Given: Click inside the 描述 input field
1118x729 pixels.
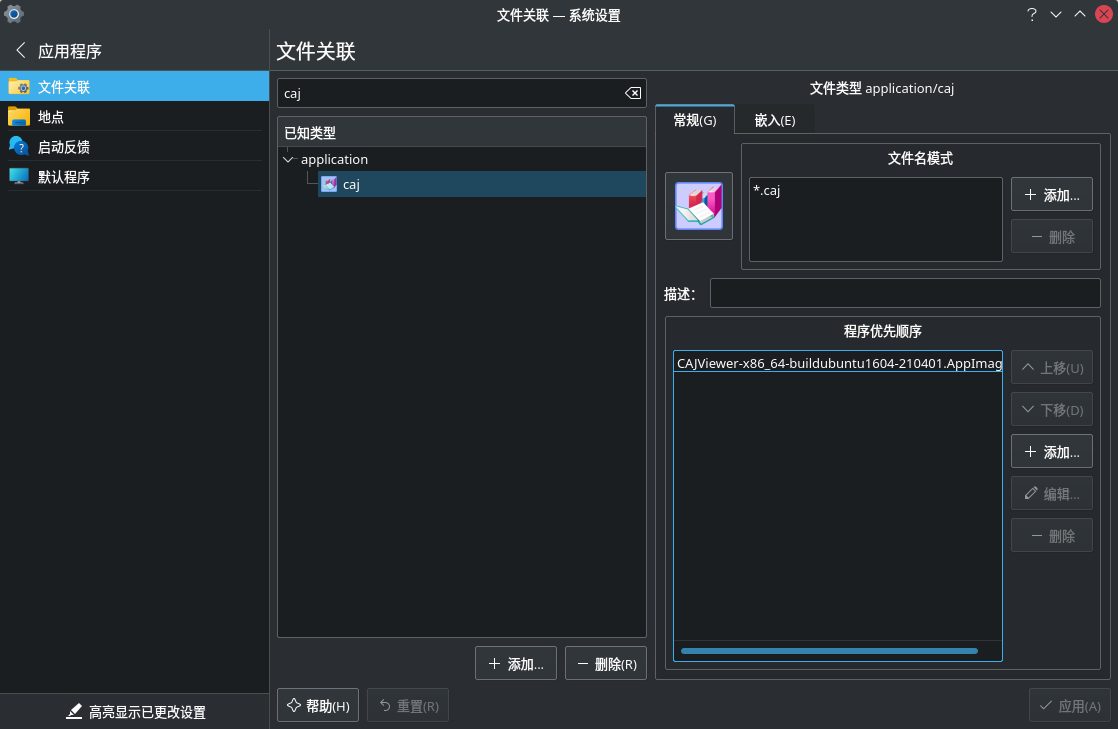Looking at the screenshot, I should (905, 292).
